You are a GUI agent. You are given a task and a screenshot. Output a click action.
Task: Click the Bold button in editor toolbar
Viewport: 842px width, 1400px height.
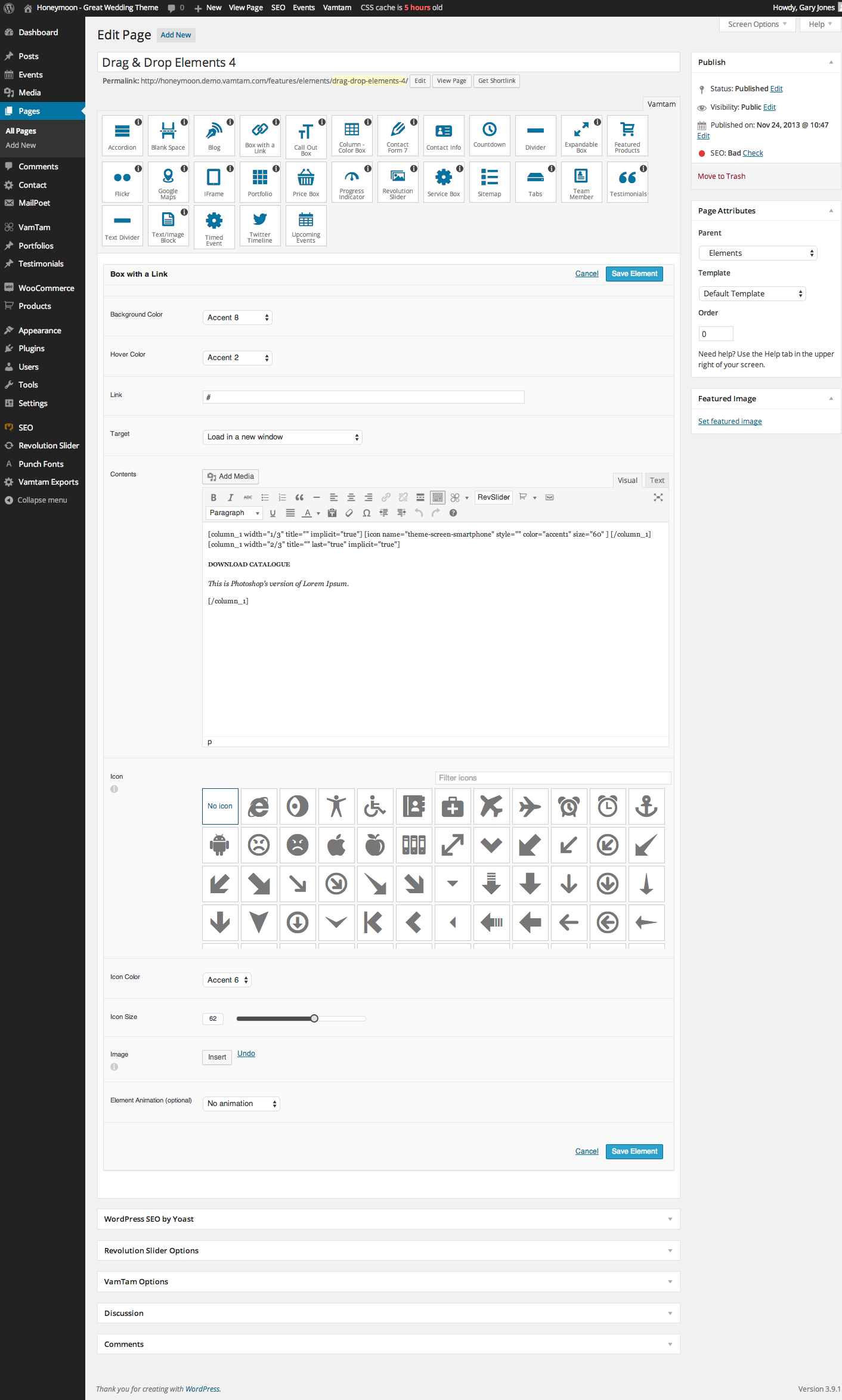pos(213,497)
